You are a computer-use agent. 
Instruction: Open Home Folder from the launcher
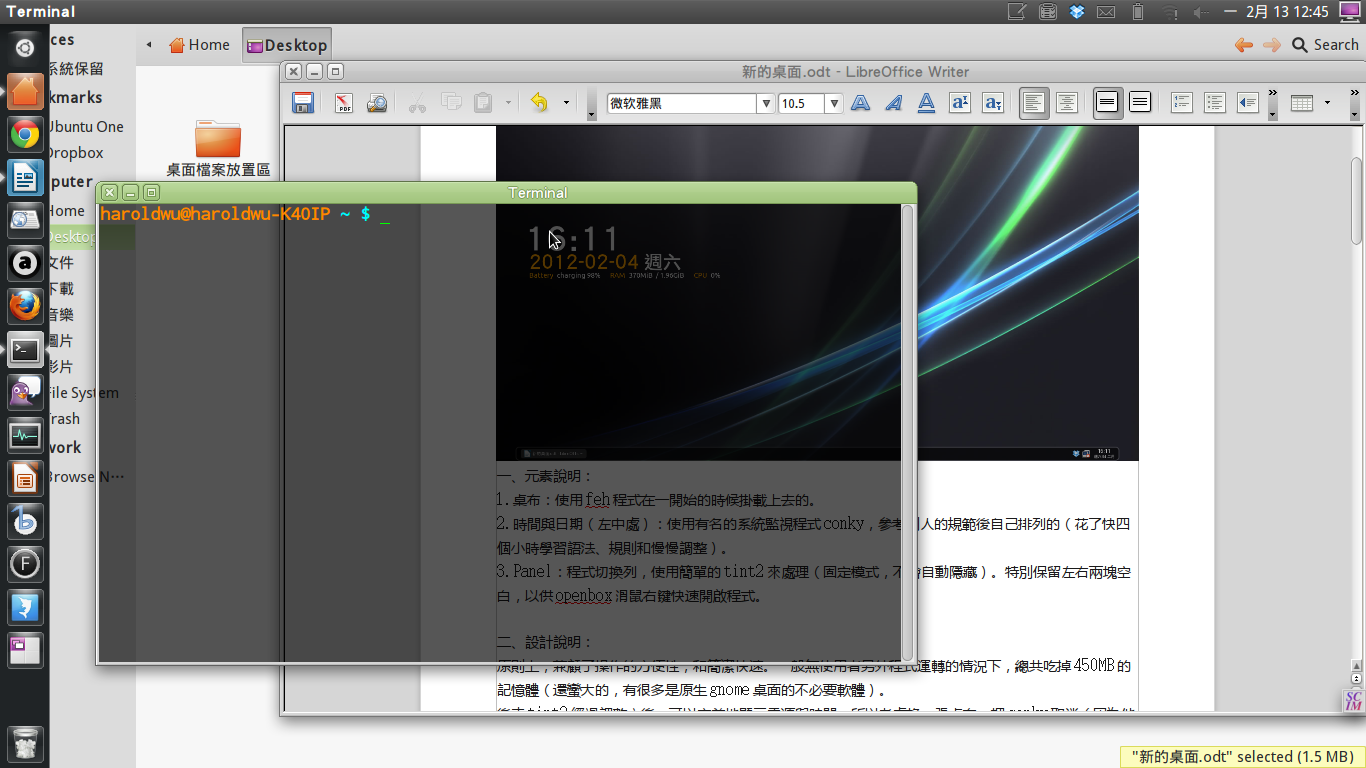click(25, 91)
